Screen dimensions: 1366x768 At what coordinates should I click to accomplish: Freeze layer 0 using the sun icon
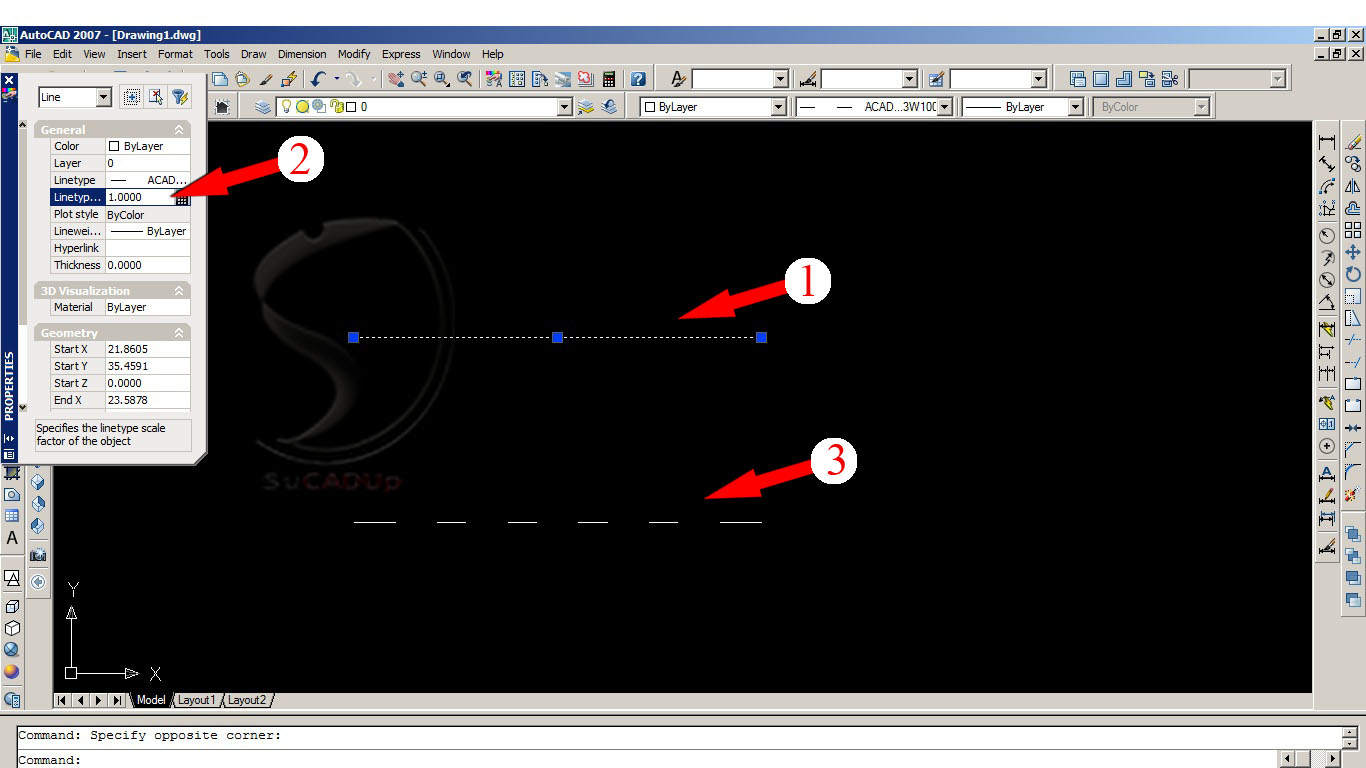(x=301, y=106)
